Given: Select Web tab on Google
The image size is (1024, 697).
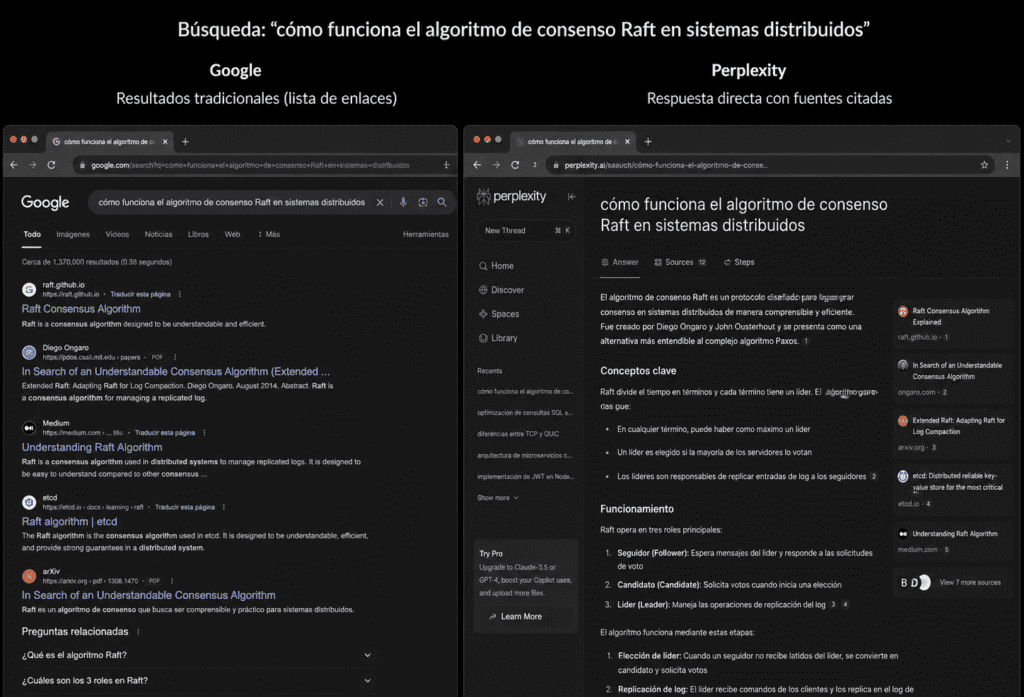Looking at the screenshot, I should click(232, 235).
